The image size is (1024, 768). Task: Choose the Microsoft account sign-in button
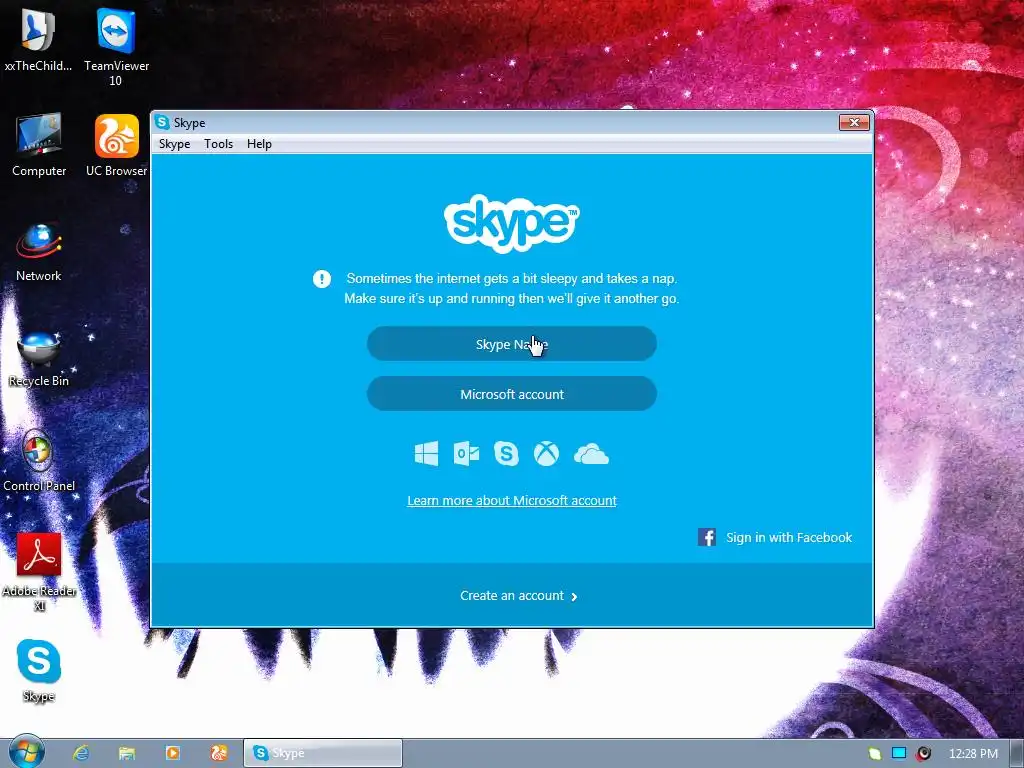tap(511, 394)
